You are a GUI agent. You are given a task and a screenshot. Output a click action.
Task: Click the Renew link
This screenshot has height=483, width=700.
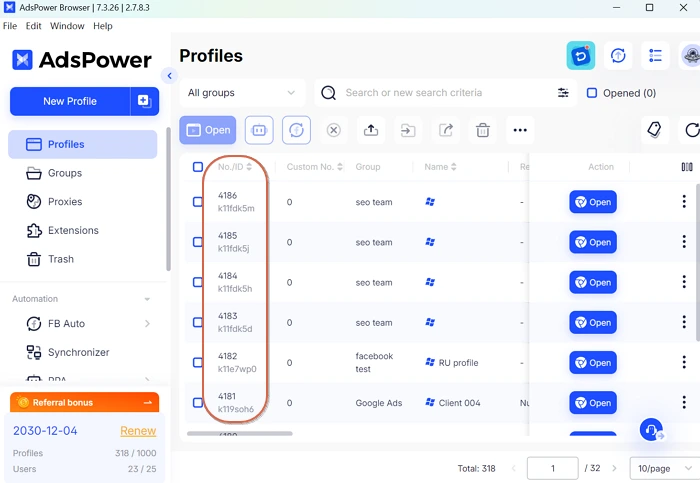pyautogui.click(x=138, y=431)
